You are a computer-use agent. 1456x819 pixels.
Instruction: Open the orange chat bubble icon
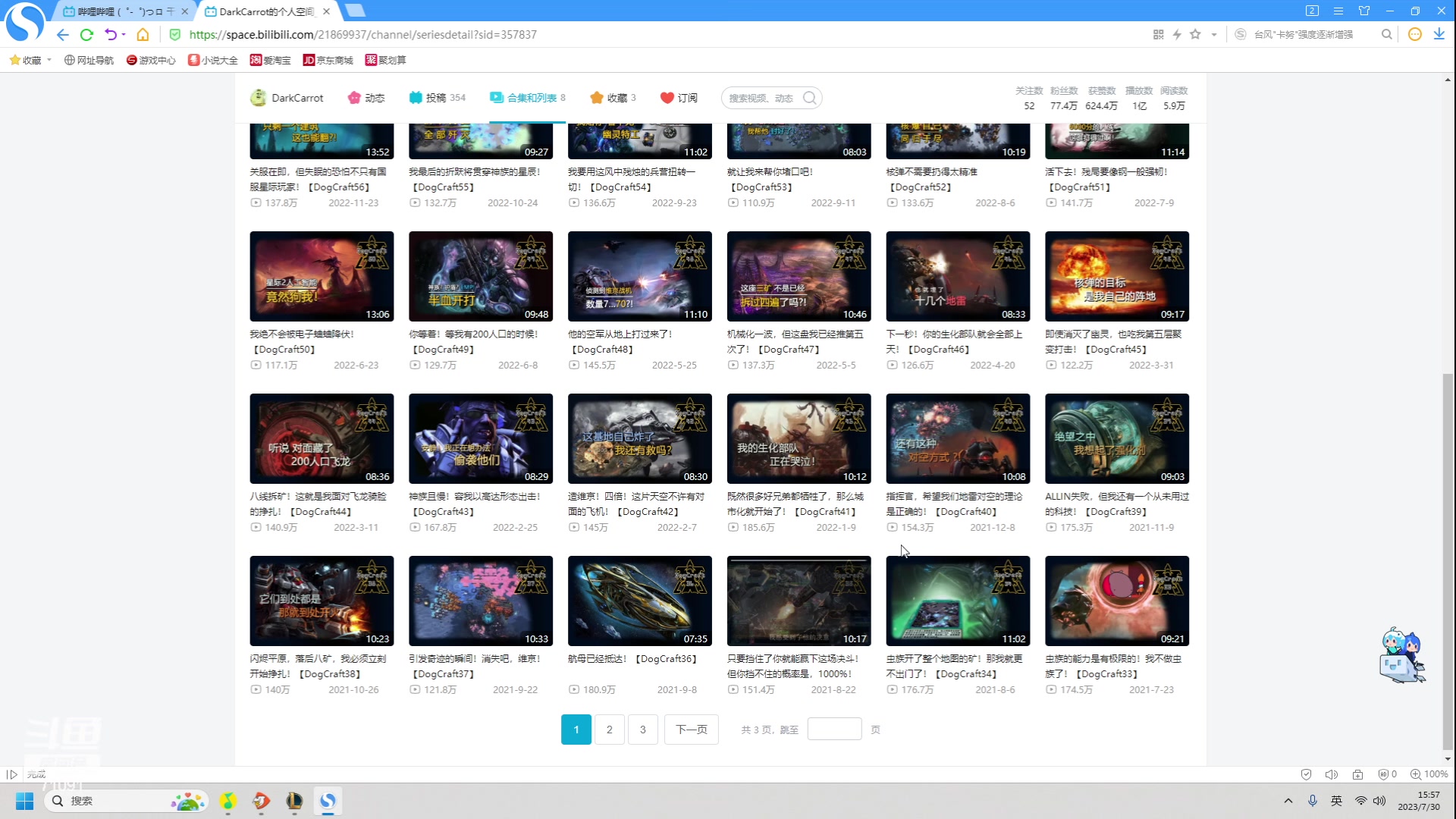(x=1415, y=34)
